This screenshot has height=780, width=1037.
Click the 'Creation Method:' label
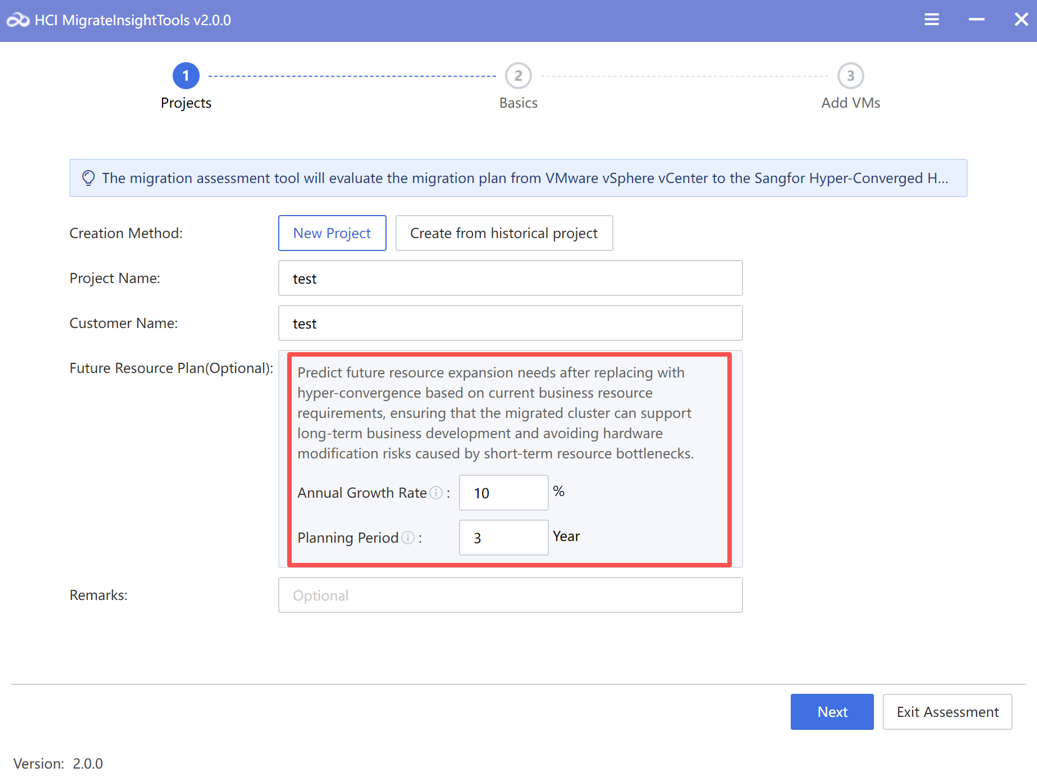coord(126,233)
